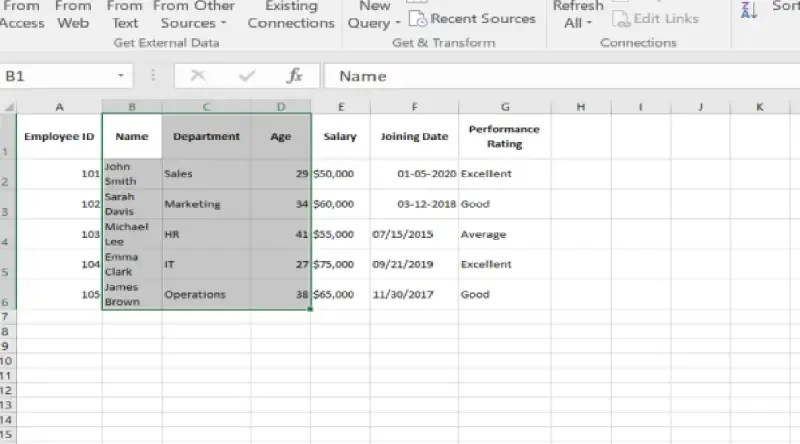Click the Name header cell
This screenshot has width=800, height=444.
click(132, 136)
